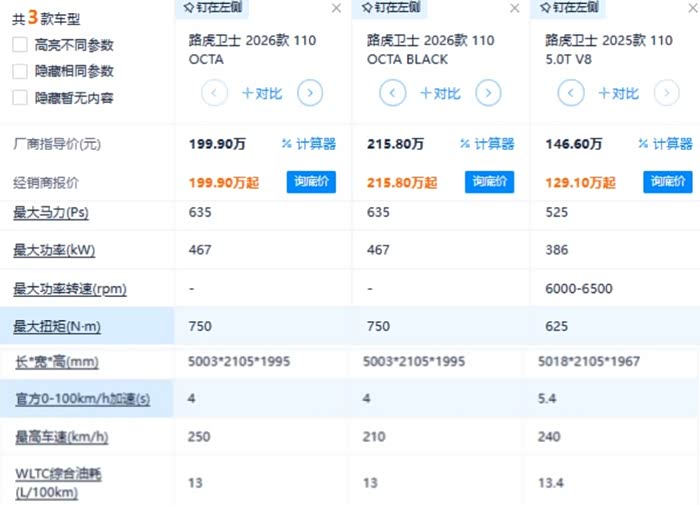Open 官方0-100km/h加速(s) parameter link
The image size is (700, 505).
pyautogui.click(x=81, y=398)
